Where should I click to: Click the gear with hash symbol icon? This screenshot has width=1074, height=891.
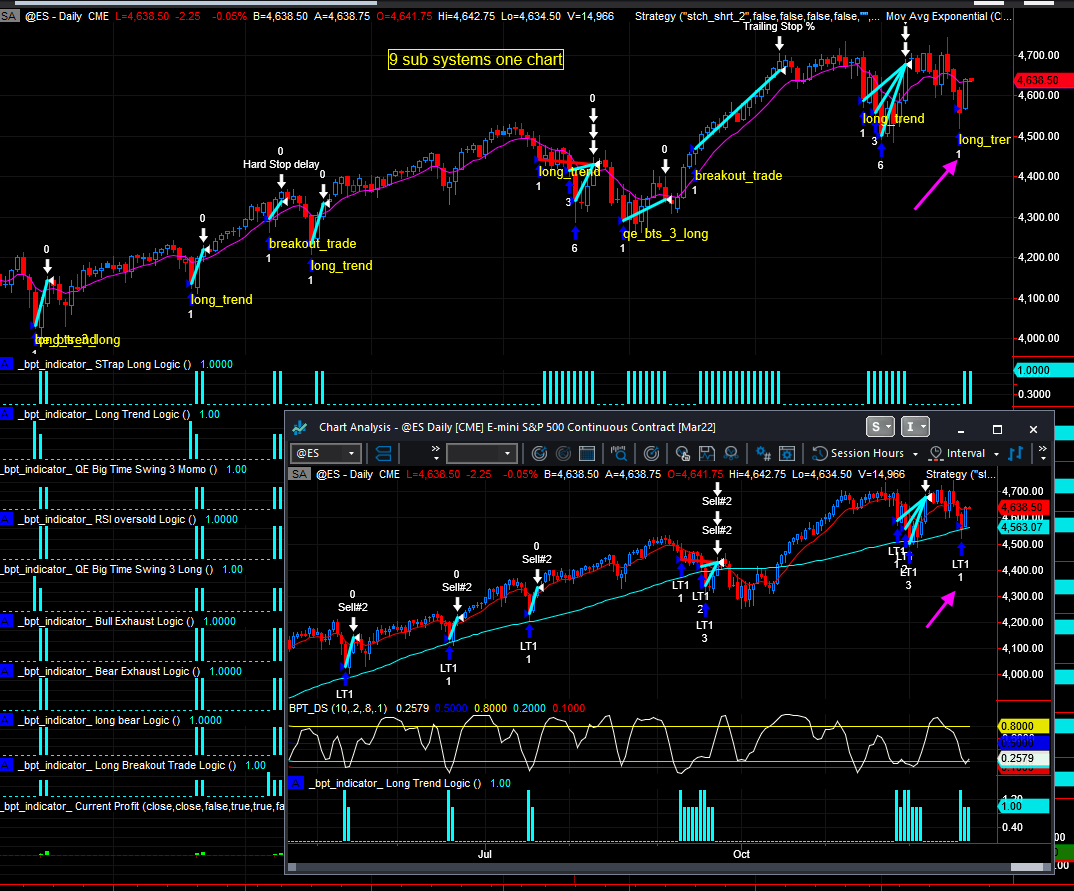pyautogui.click(x=763, y=453)
